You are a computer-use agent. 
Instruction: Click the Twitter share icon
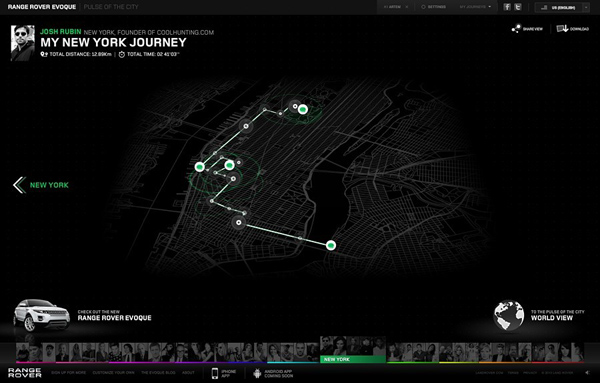(x=518, y=7)
